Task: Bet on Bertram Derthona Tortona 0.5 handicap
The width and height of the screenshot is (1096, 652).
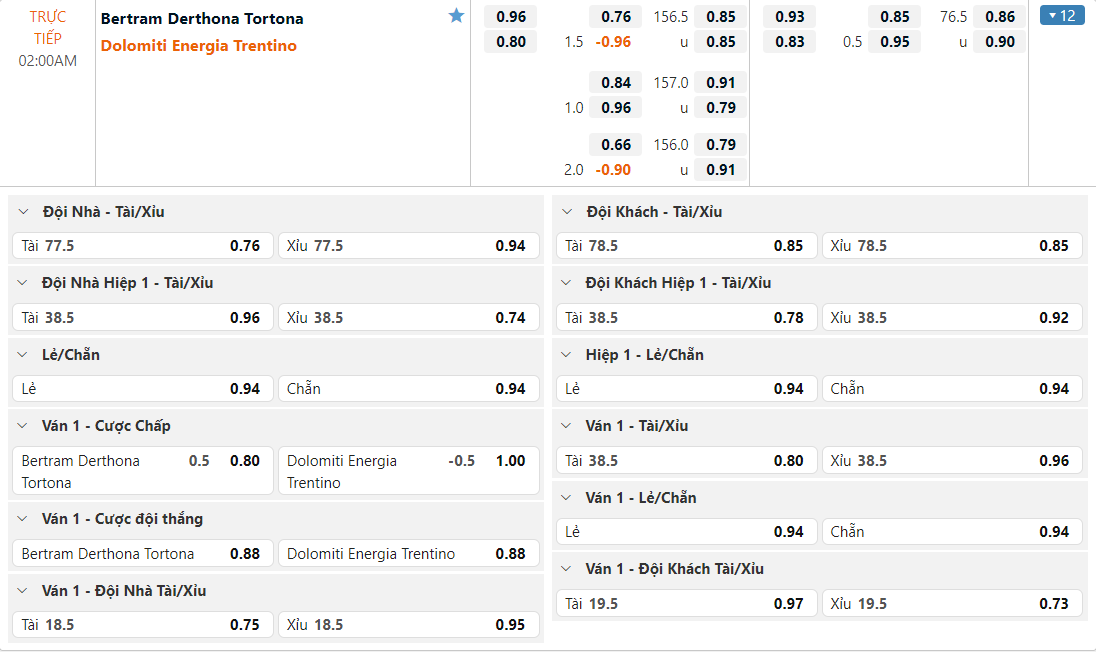Action: [141, 471]
